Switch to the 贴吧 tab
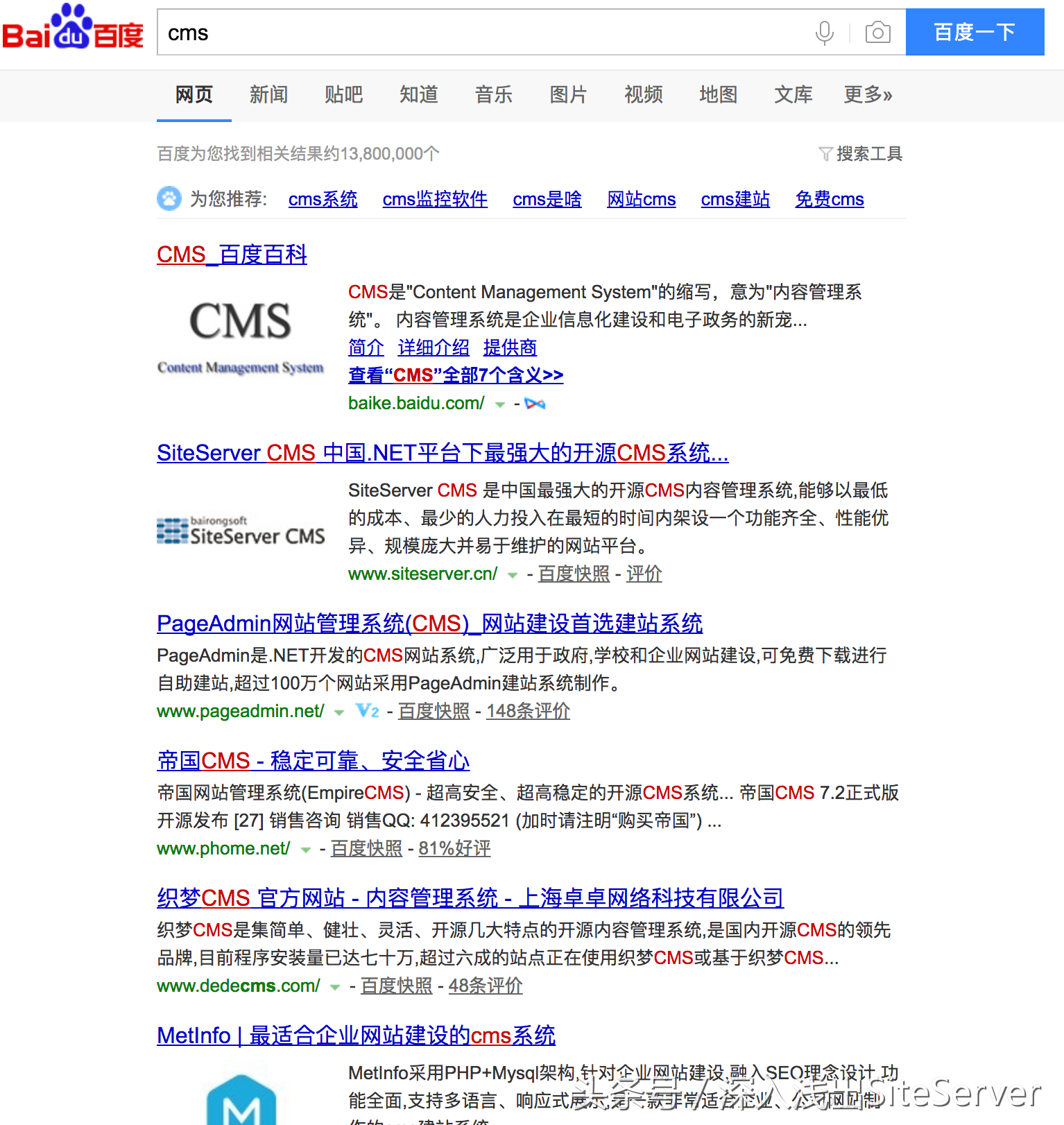This screenshot has width=1064, height=1125. (344, 94)
